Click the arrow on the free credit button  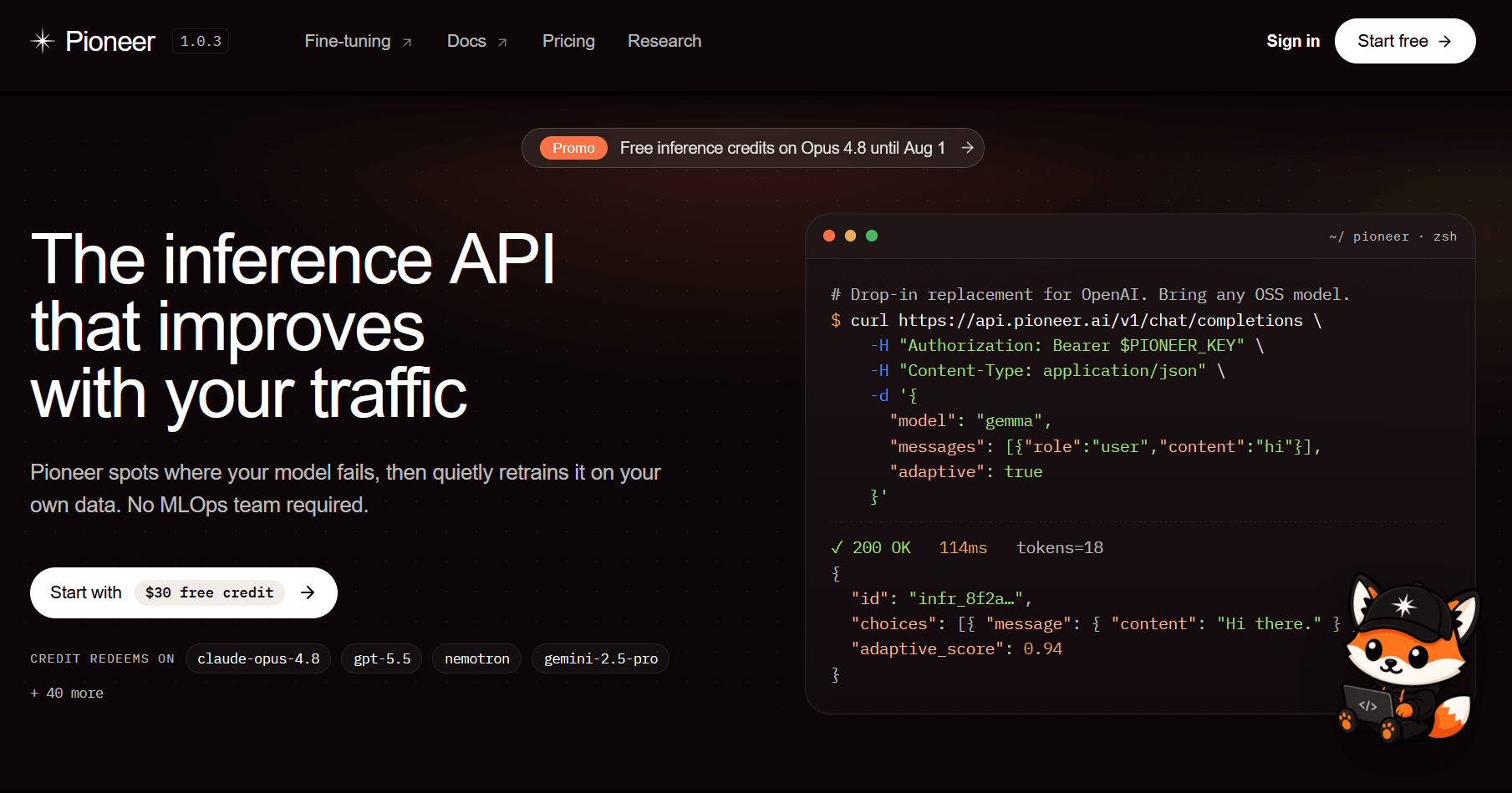point(308,592)
